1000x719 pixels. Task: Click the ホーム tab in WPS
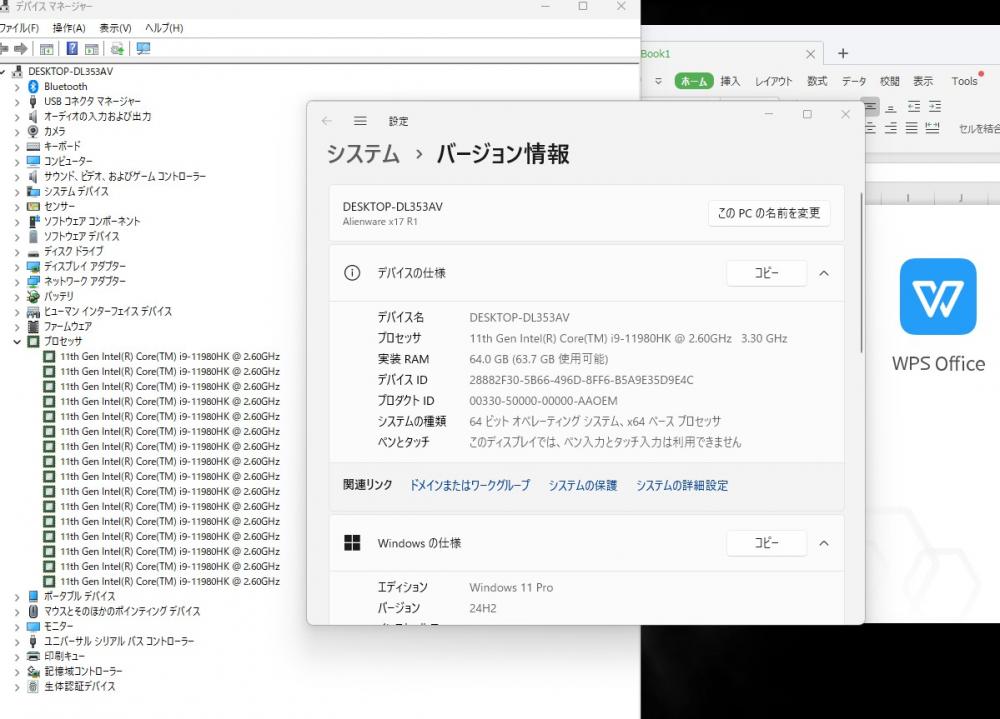[x=694, y=81]
